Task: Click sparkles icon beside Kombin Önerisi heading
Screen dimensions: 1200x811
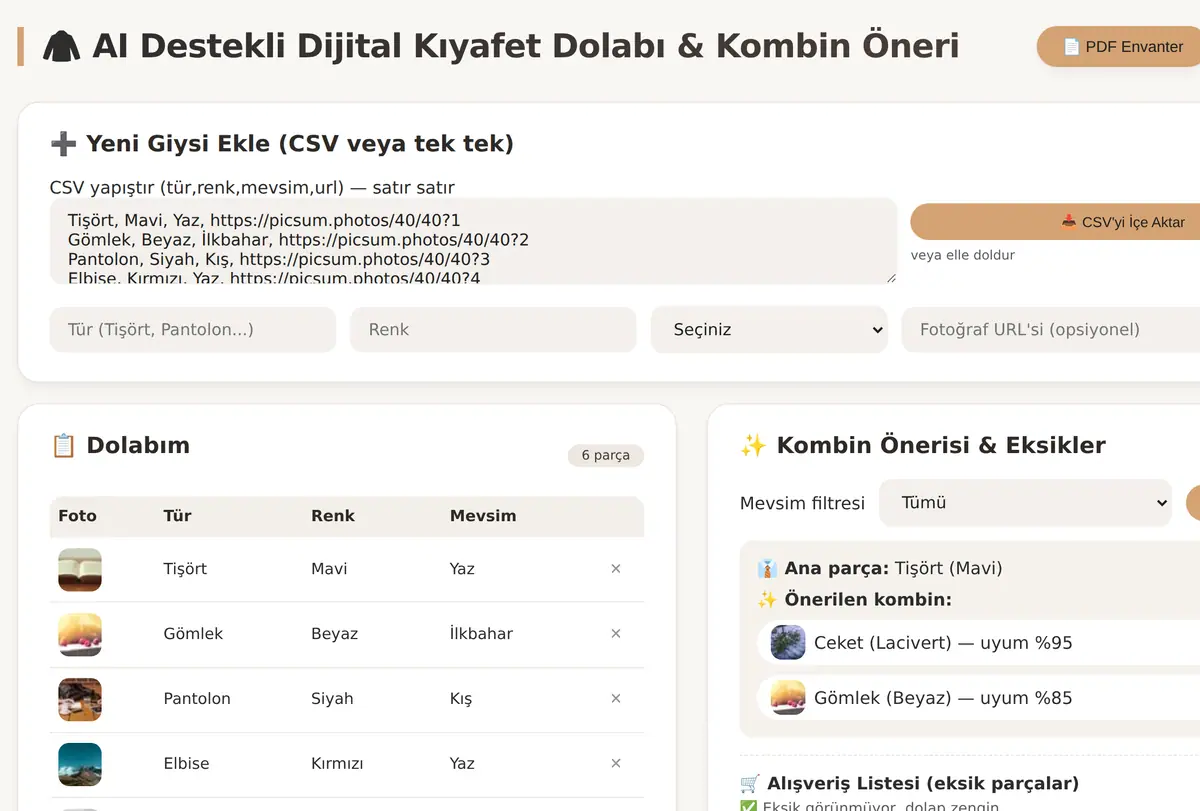Action: click(753, 446)
